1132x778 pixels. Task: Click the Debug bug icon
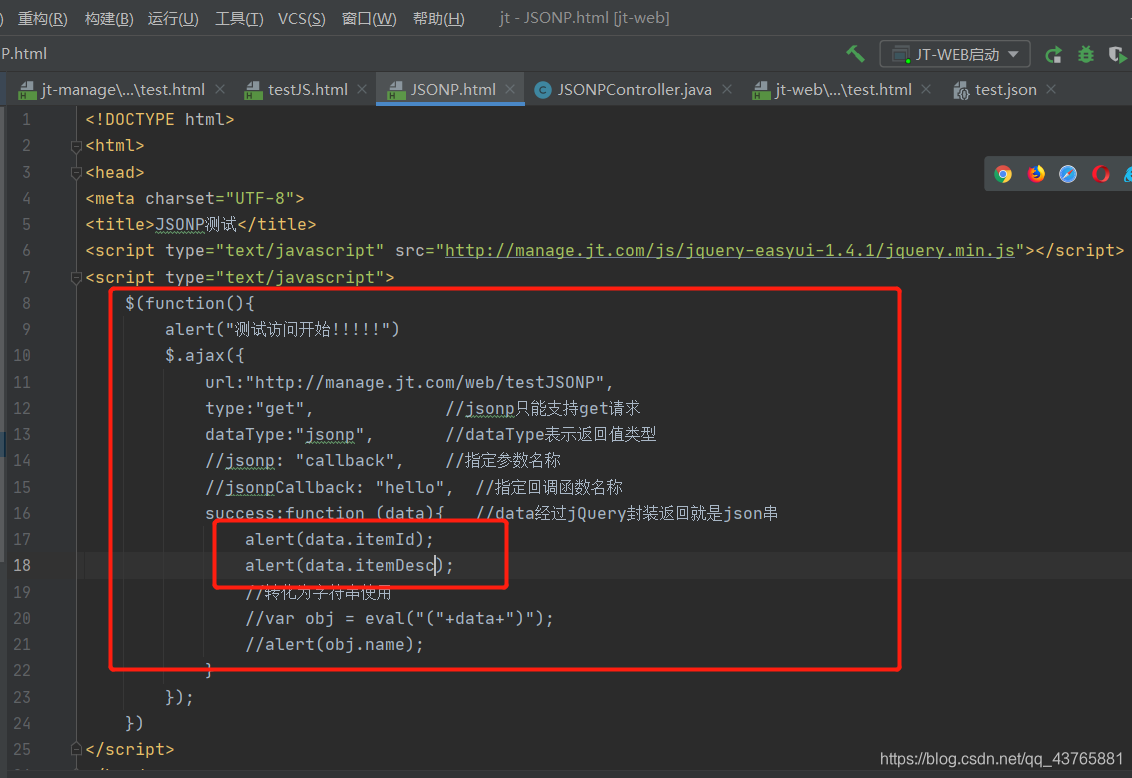pos(1086,54)
